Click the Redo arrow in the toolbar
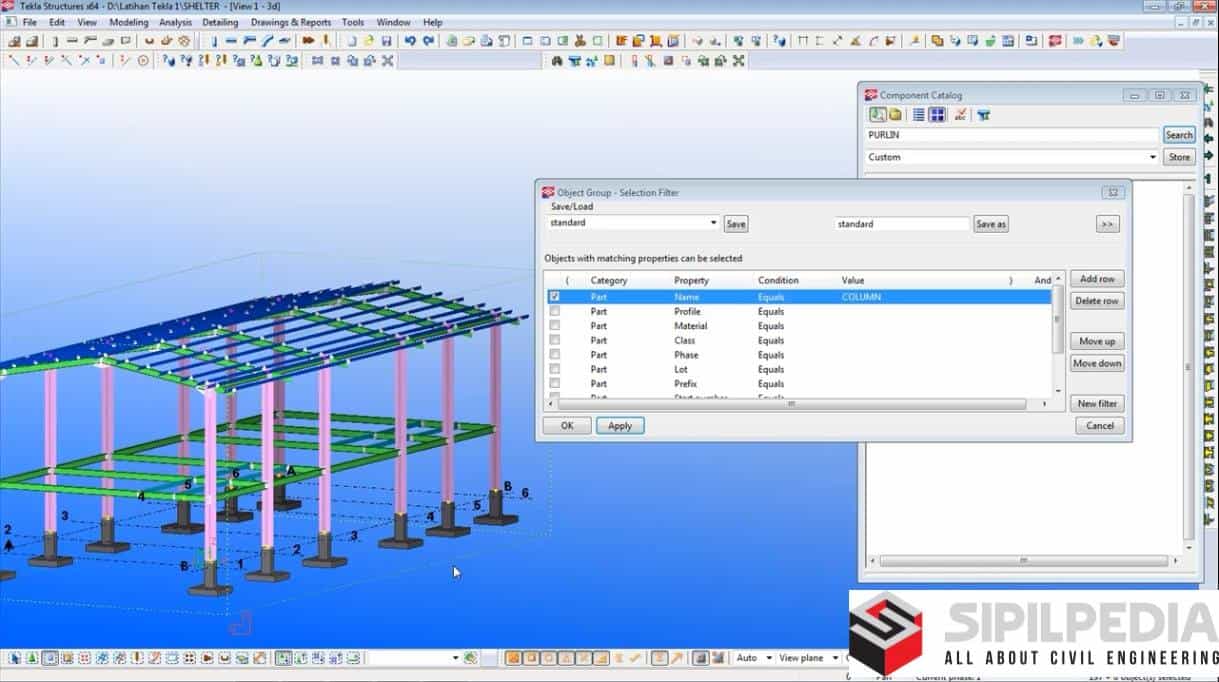Viewport: 1219px width, 682px height. tap(429, 41)
